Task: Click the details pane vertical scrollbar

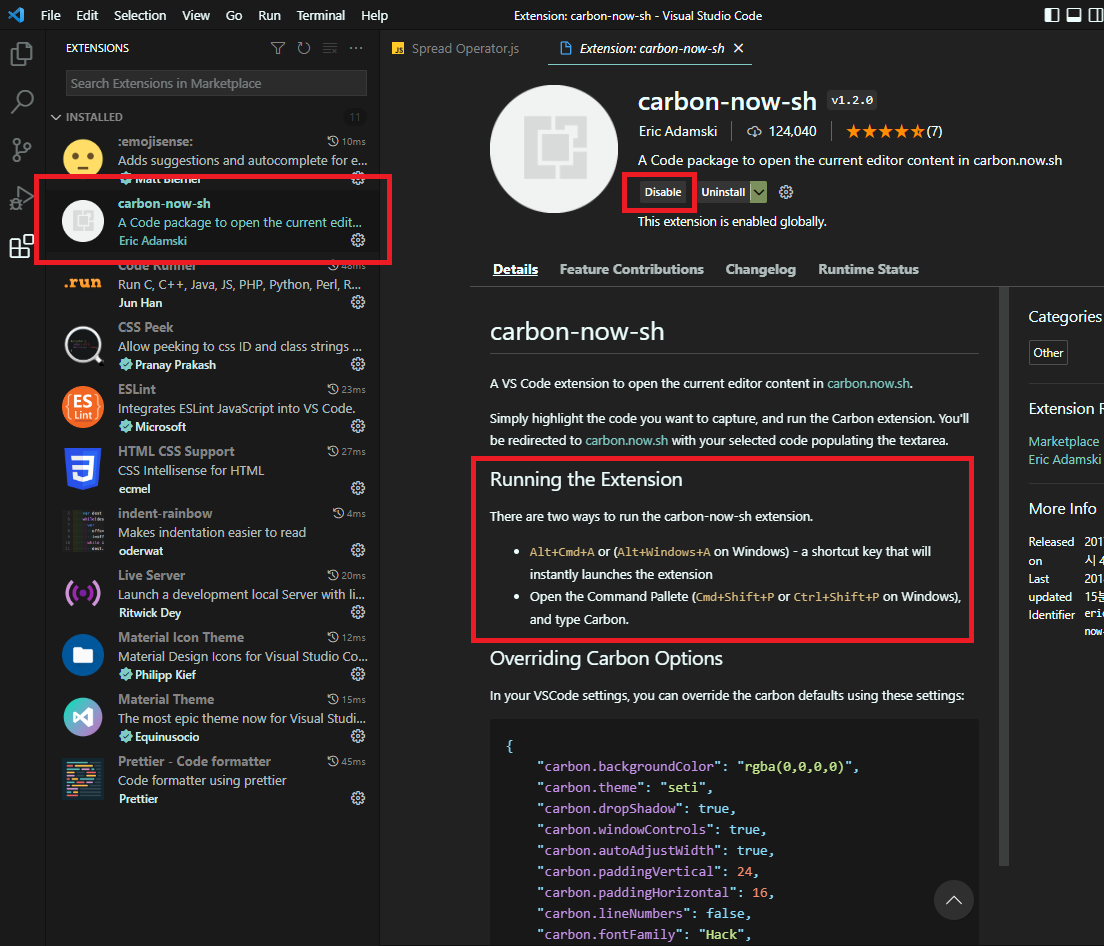Action: coord(1003,576)
